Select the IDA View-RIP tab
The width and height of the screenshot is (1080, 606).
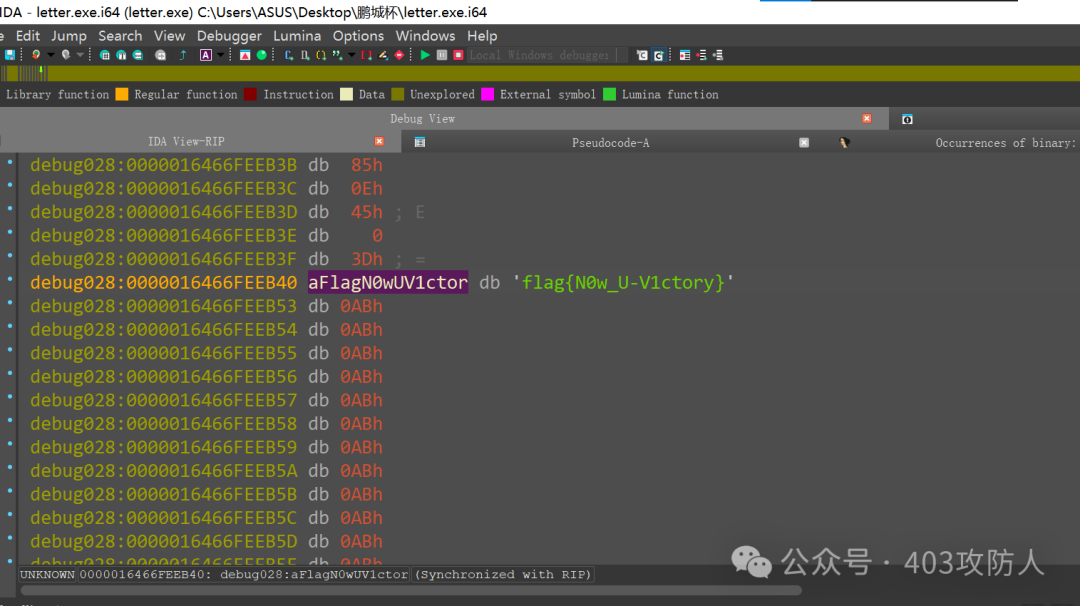pos(186,142)
